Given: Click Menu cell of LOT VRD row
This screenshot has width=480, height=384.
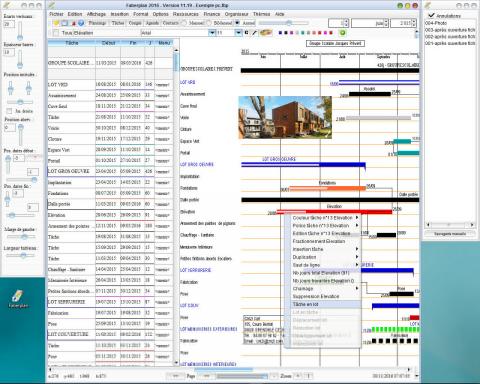Looking at the screenshot, I should (163, 85).
